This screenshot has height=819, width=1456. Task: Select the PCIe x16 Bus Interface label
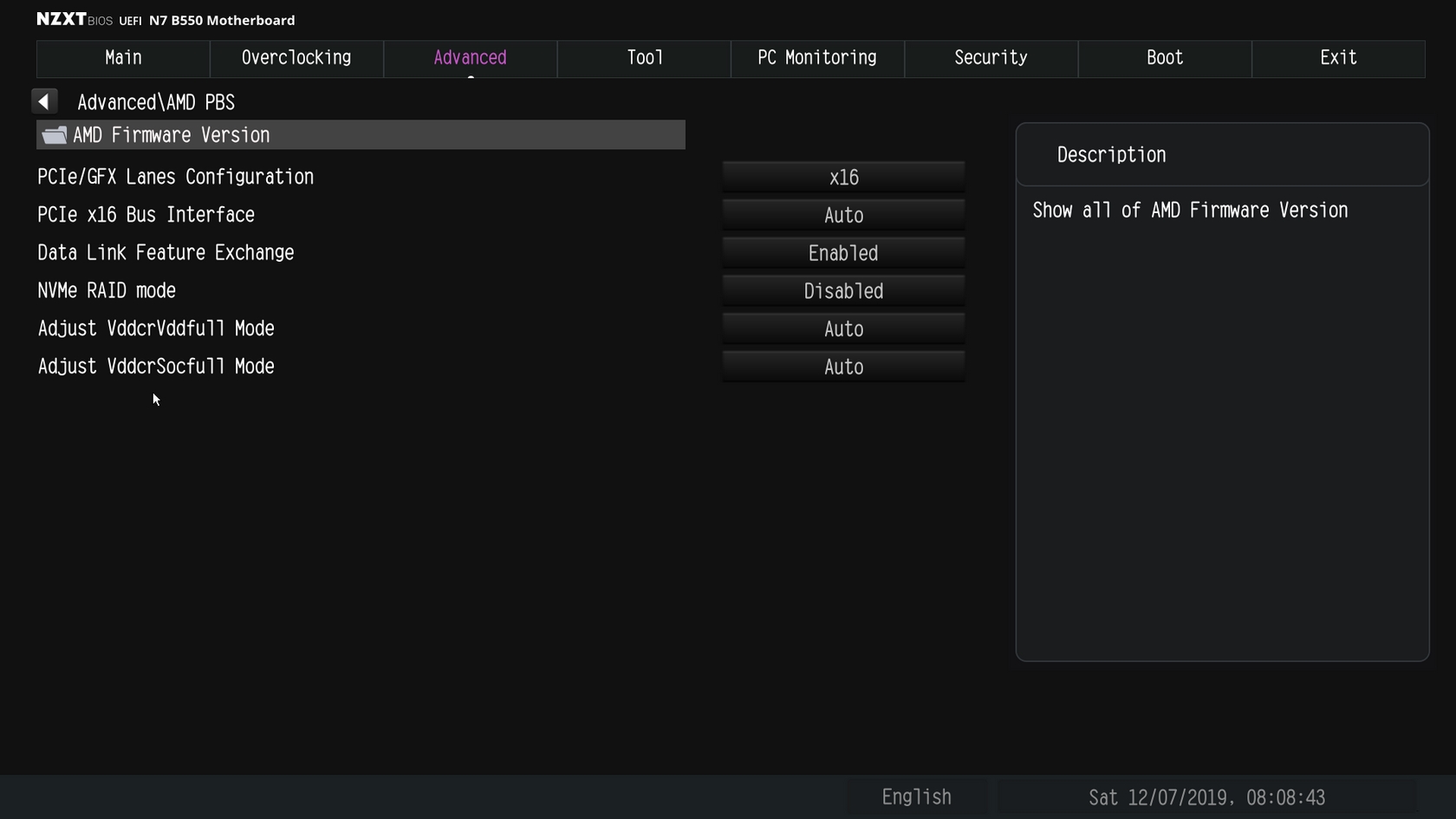tap(146, 215)
